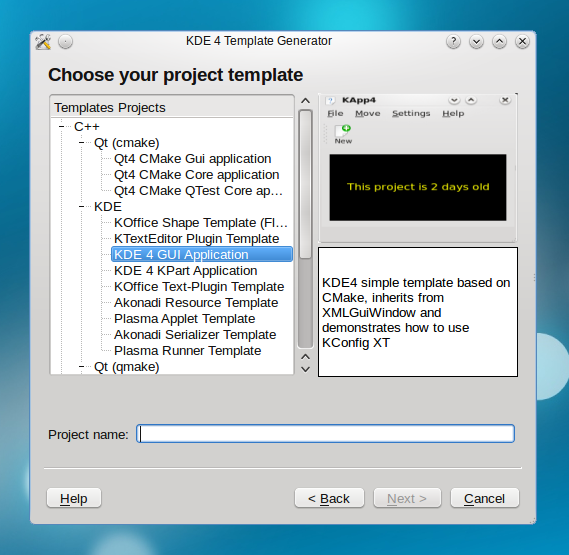Select KDE 4 KPart Application template

186,270
